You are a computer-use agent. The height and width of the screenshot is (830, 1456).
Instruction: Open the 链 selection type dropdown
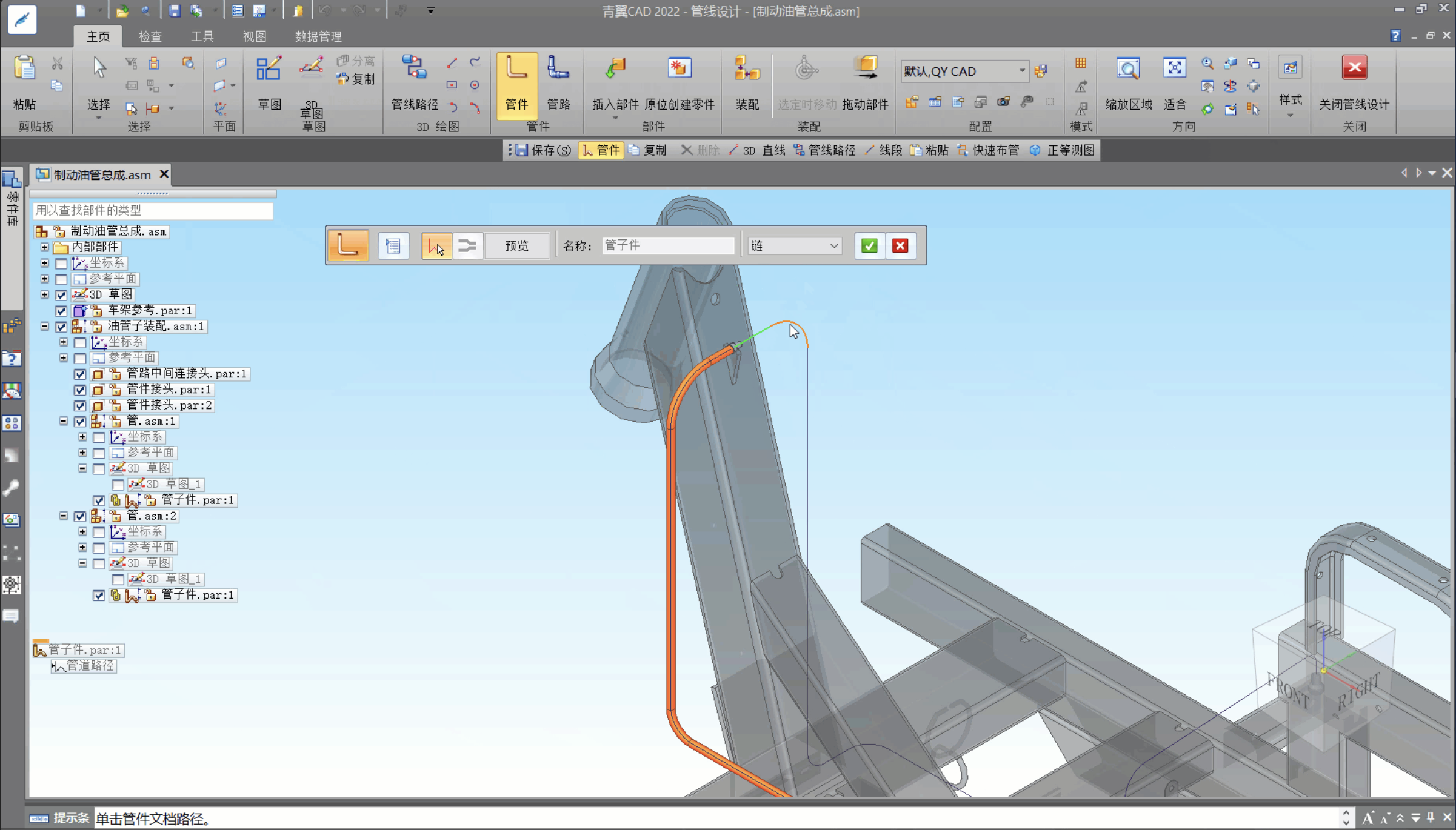tap(795, 245)
